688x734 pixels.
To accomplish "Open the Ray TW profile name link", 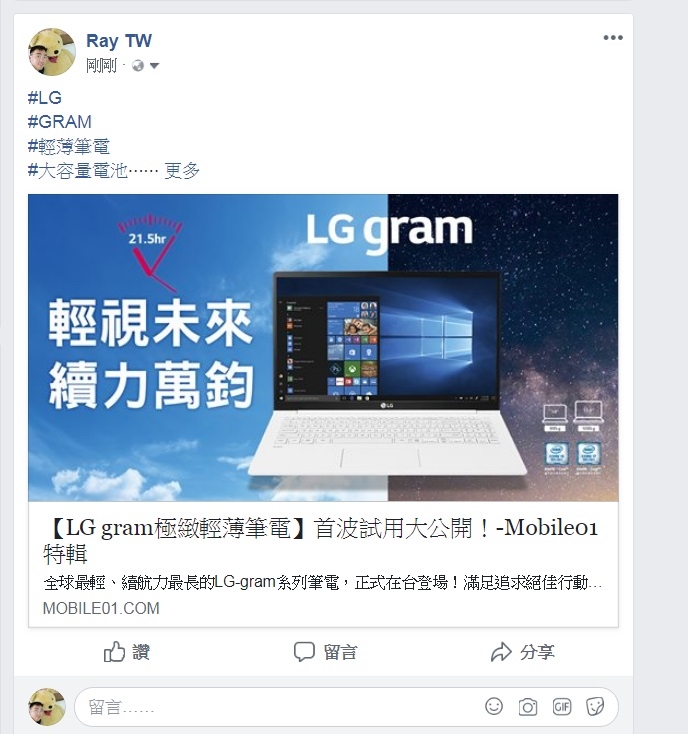I will point(119,41).
